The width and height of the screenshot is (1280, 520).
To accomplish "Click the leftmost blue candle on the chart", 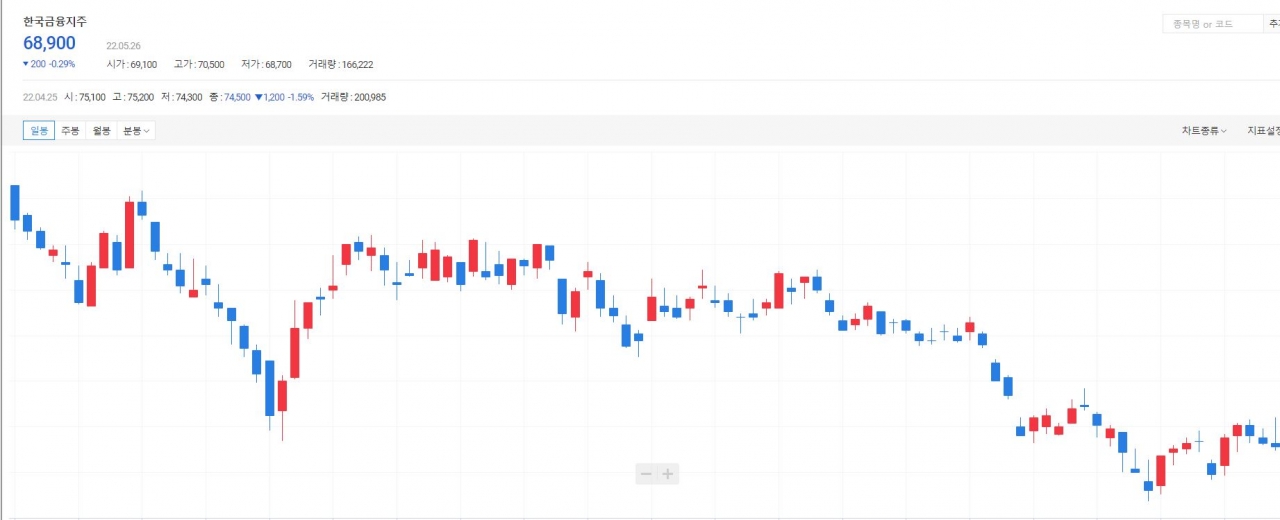I will [15, 203].
